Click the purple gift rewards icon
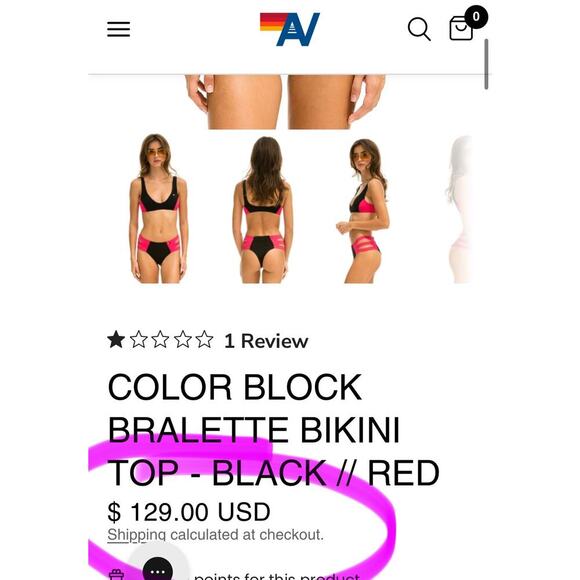The image size is (580, 580). 116,575
